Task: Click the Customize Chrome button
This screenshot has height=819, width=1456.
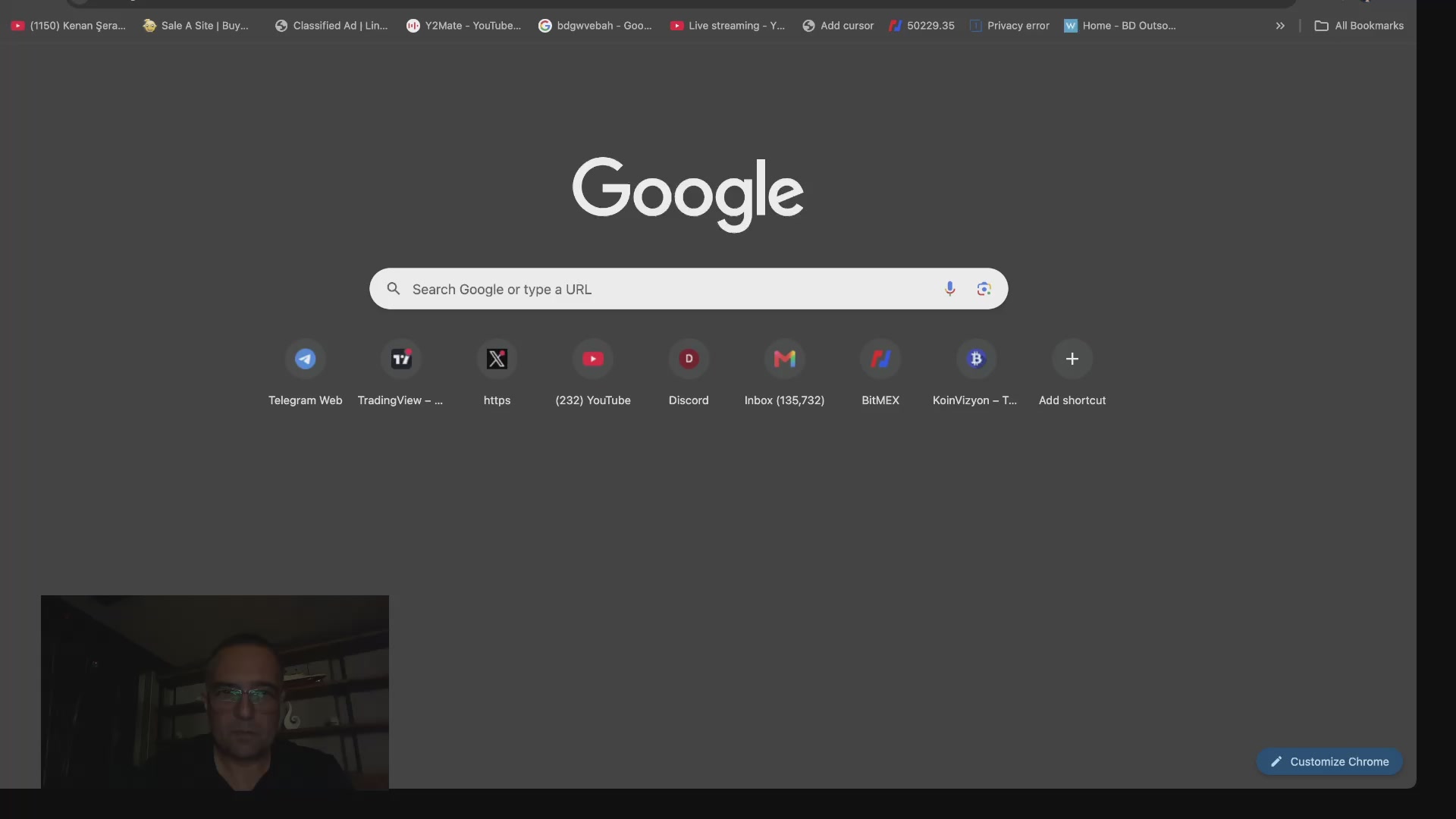Action: [x=1329, y=761]
